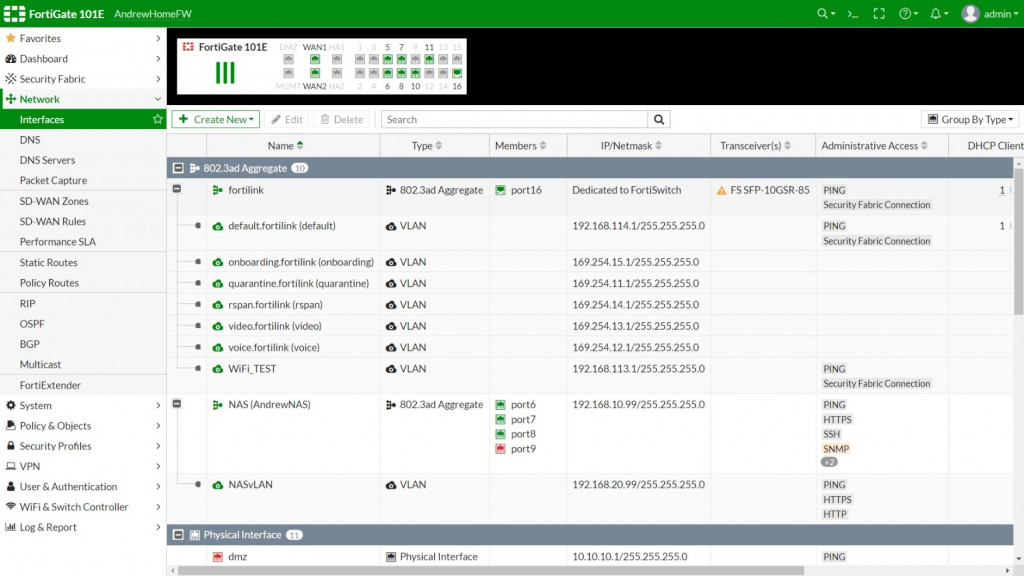This screenshot has width=1024, height=576.
Task: Open the VPN menu
Action: coord(83,466)
